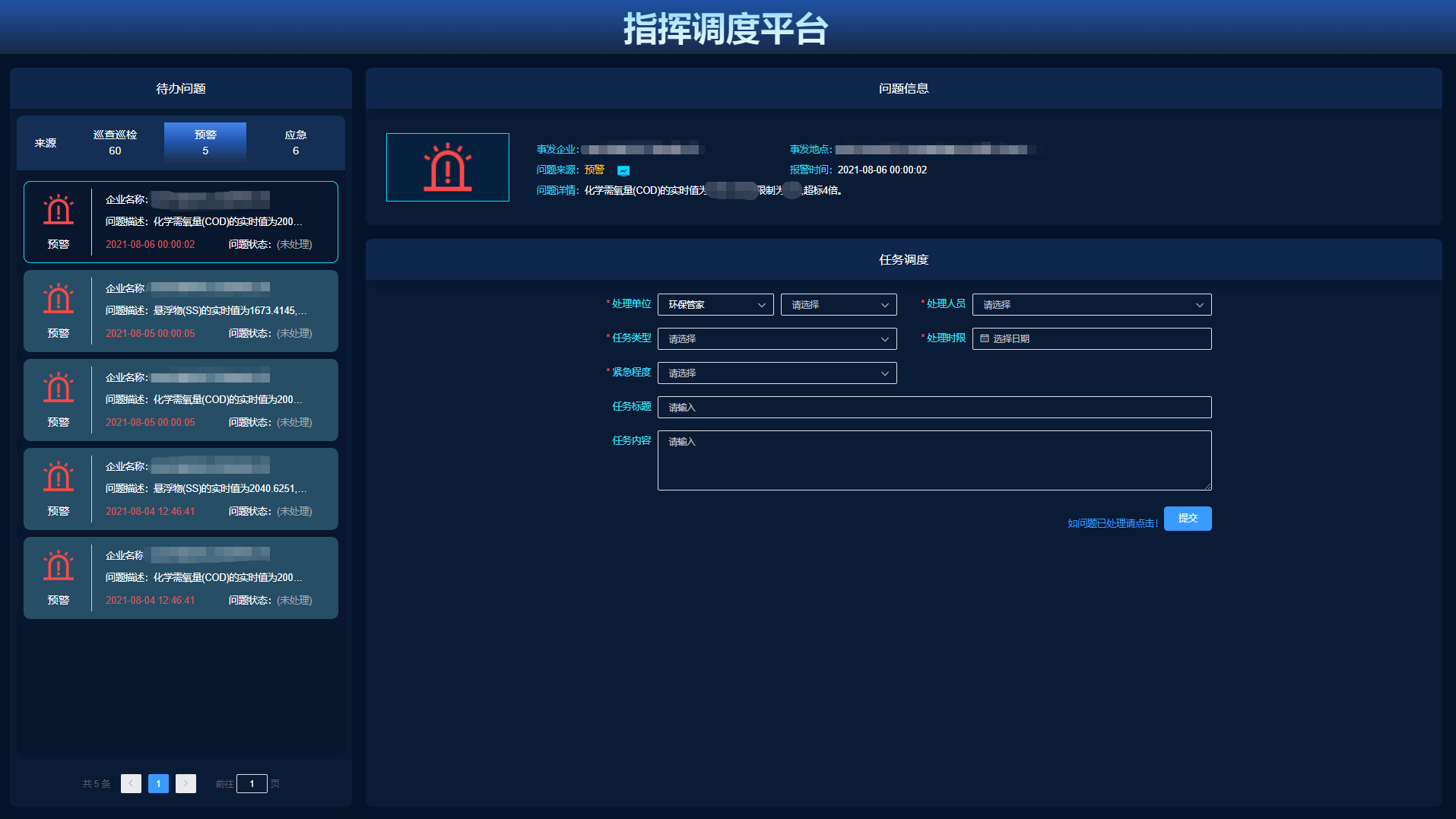The width and height of the screenshot is (1456, 819).
Task: Click the 前往 page number input
Action: click(252, 783)
